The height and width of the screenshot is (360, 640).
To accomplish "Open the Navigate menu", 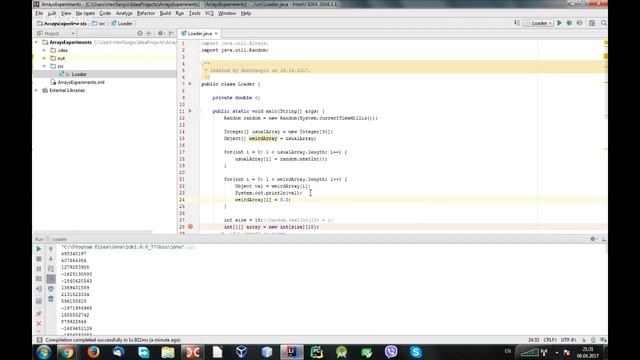I will click(85, 13).
